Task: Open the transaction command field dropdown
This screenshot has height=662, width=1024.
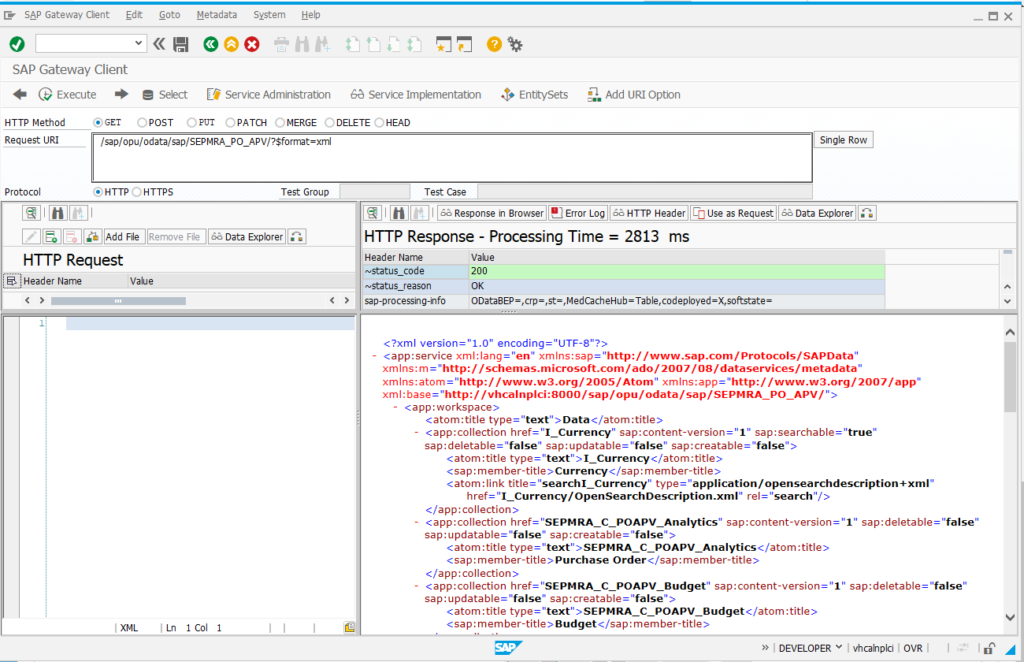Action: click(138, 44)
